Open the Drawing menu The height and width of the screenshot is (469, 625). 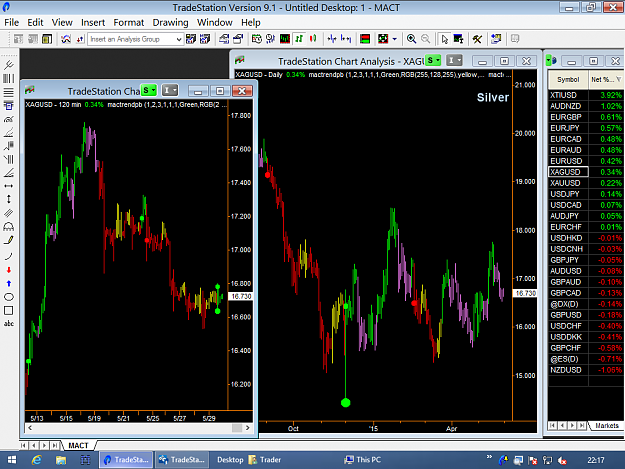click(x=170, y=22)
